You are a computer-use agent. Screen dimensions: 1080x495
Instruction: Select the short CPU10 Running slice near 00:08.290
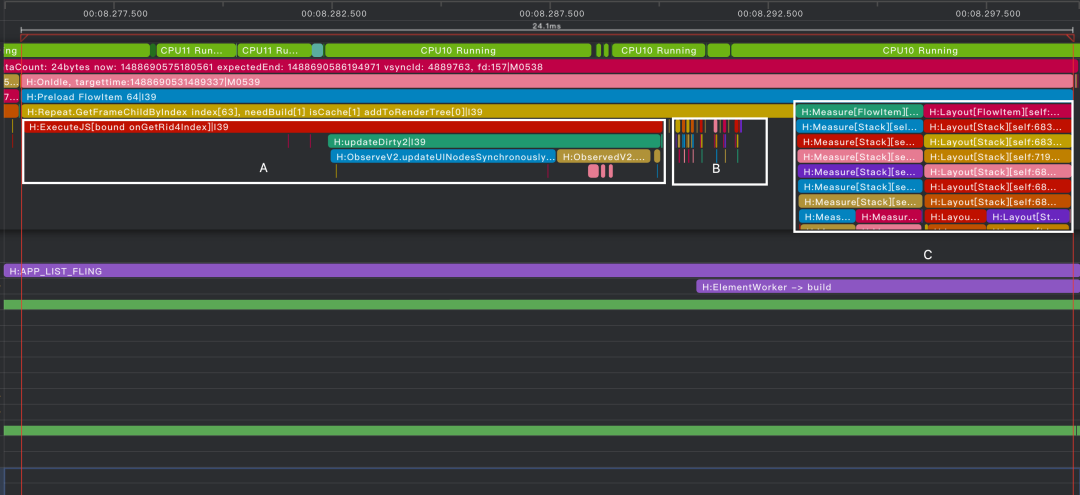tap(658, 50)
